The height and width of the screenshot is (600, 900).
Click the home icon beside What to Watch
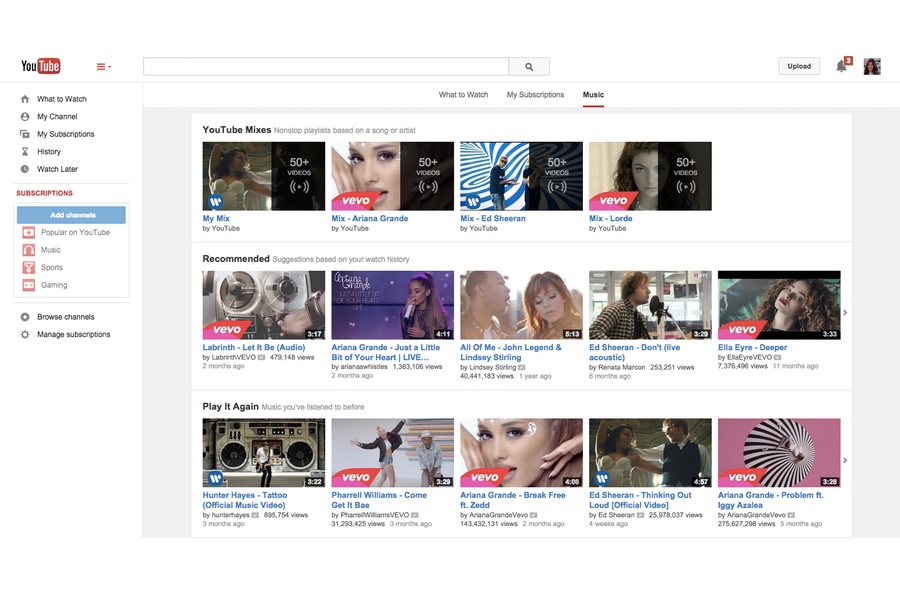[25, 99]
